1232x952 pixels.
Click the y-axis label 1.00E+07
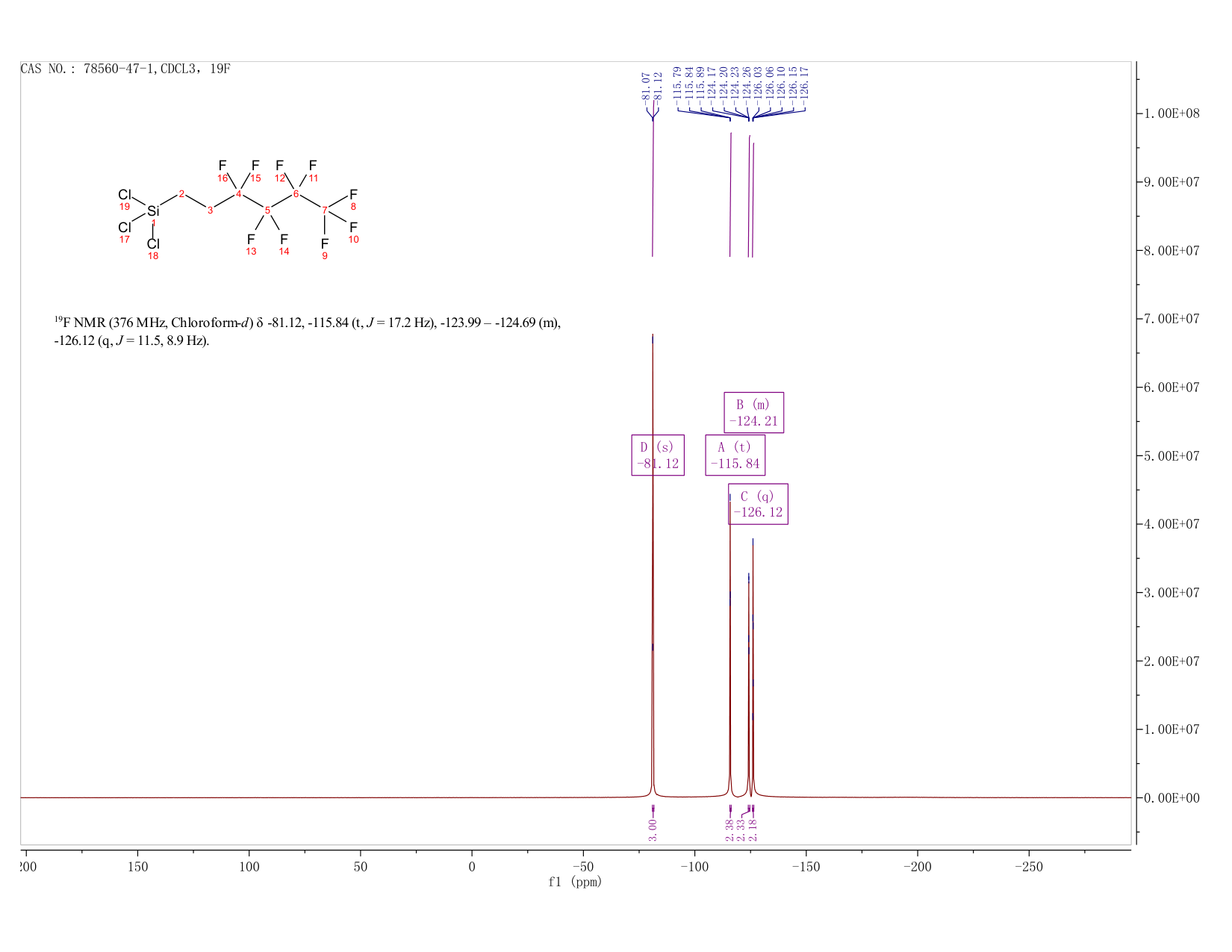click(1172, 729)
